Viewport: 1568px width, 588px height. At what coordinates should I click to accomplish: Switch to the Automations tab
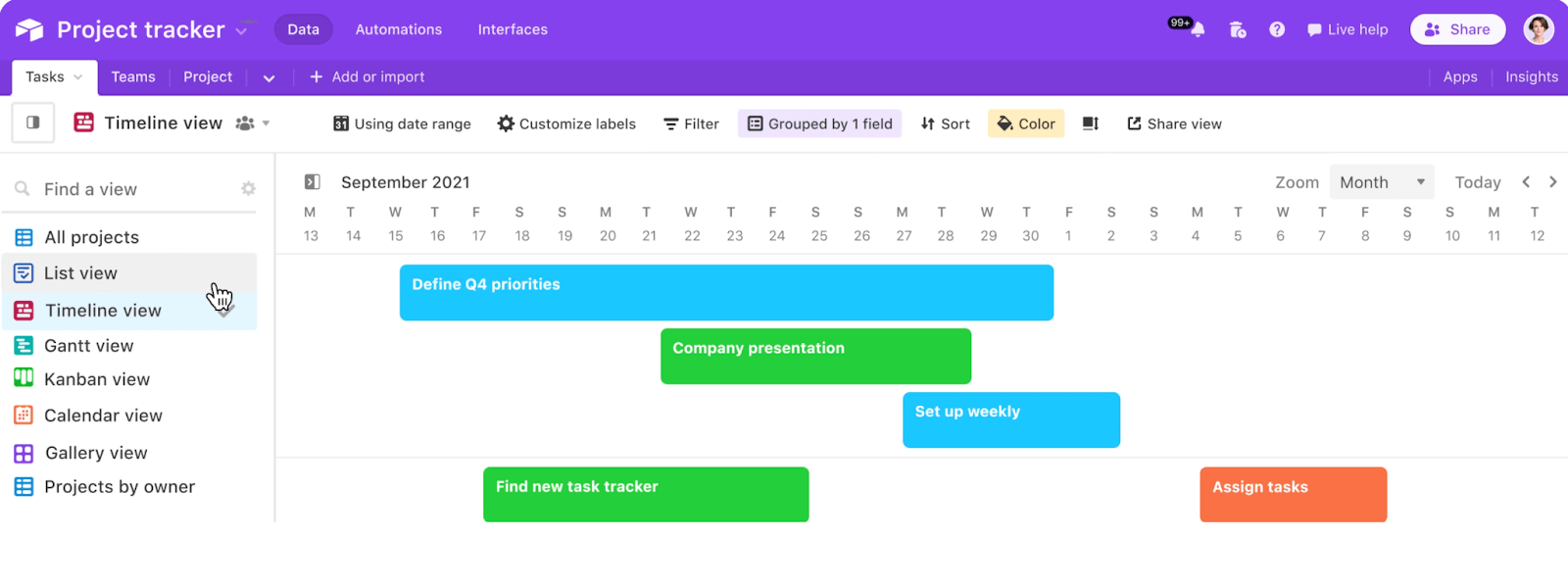coord(398,29)
